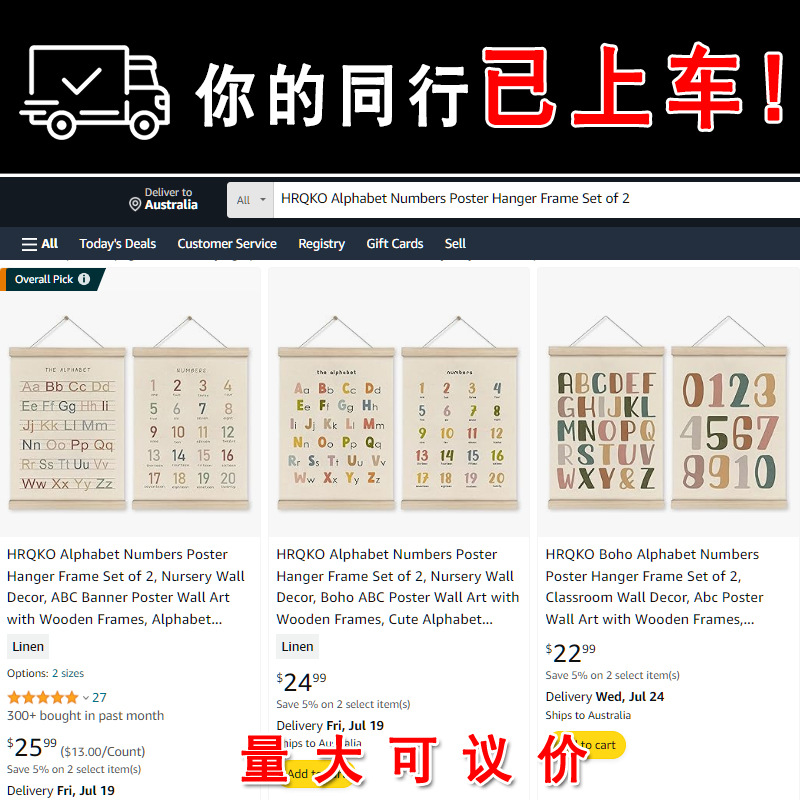The image size is (800, 800).
Task: Open second HRQKO Boho ABC Poster title
Action: pyautogui.click(x=398, y=587)
